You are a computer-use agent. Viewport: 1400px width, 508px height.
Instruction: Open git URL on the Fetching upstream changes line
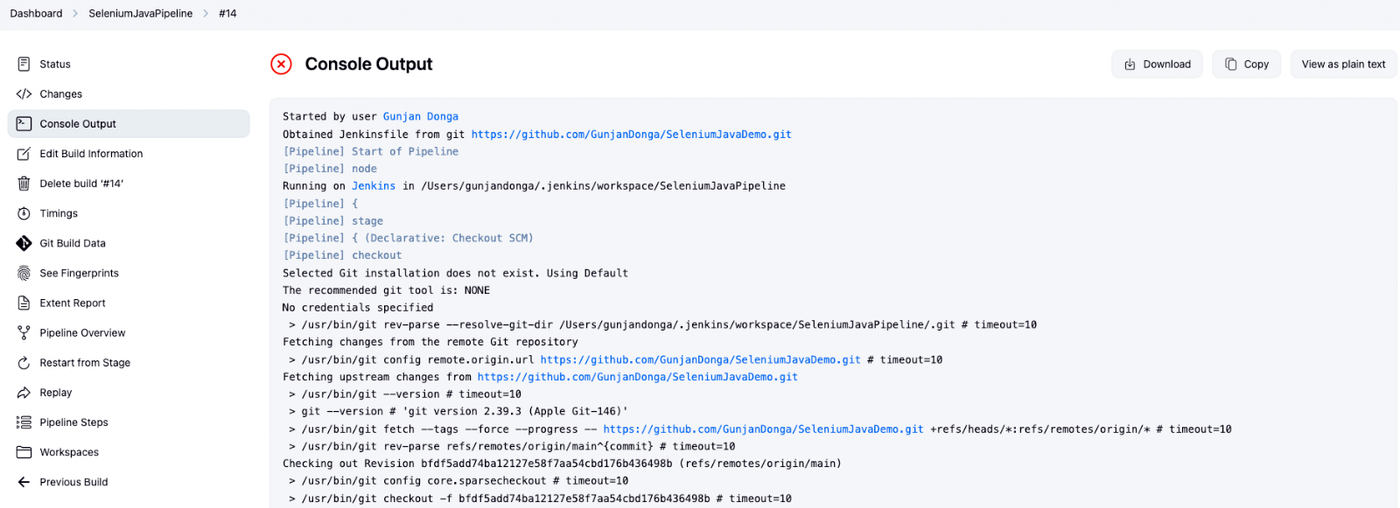click(x=637, y=377)
